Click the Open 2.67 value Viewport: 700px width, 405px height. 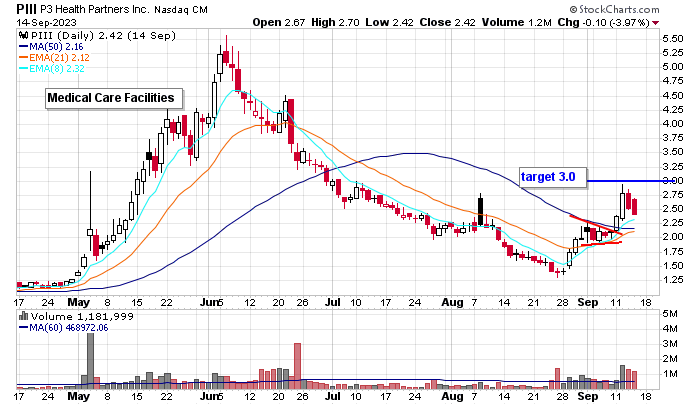coord(279,22)
